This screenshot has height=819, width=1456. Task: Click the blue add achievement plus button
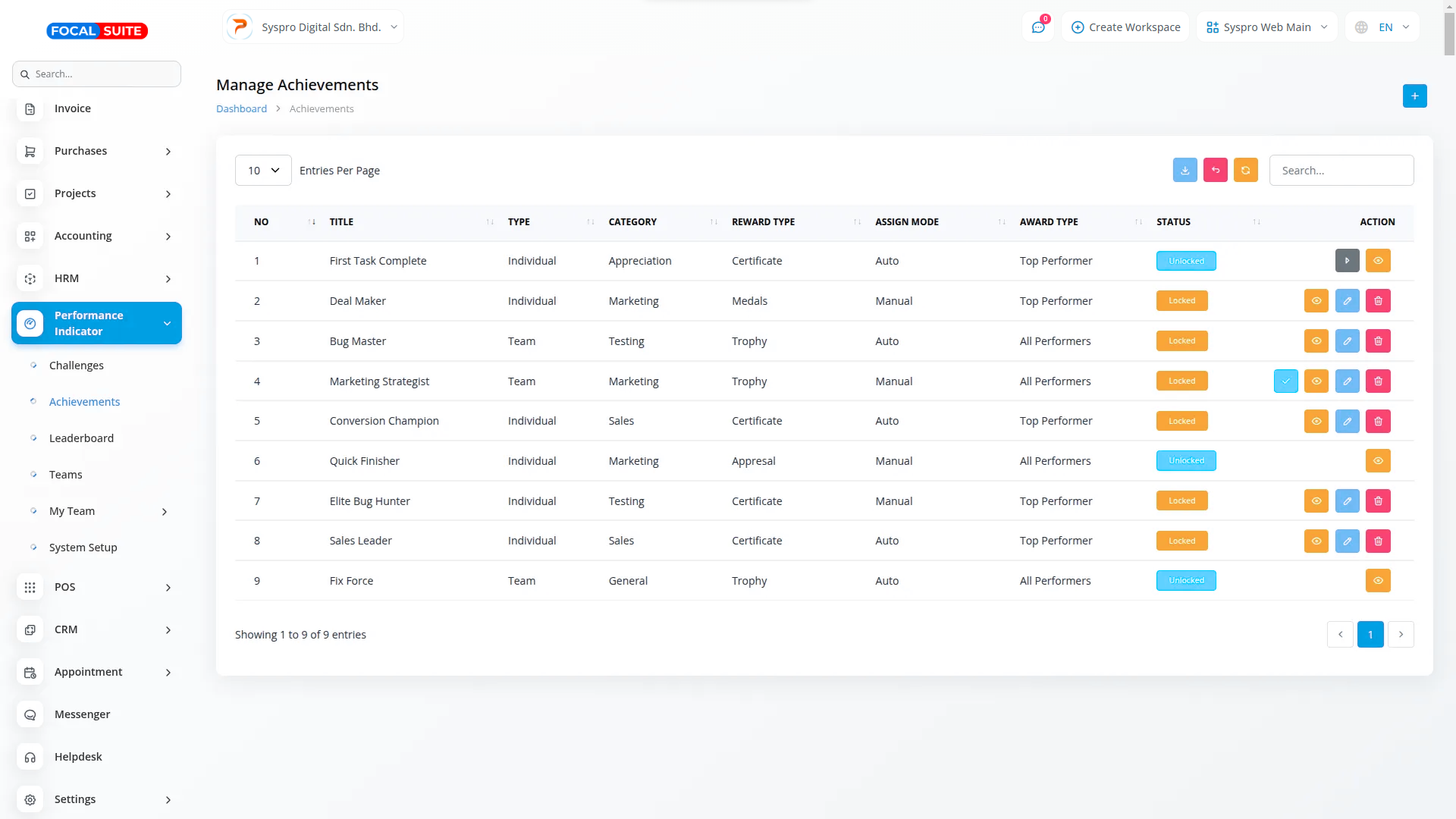pos(1414,96)
